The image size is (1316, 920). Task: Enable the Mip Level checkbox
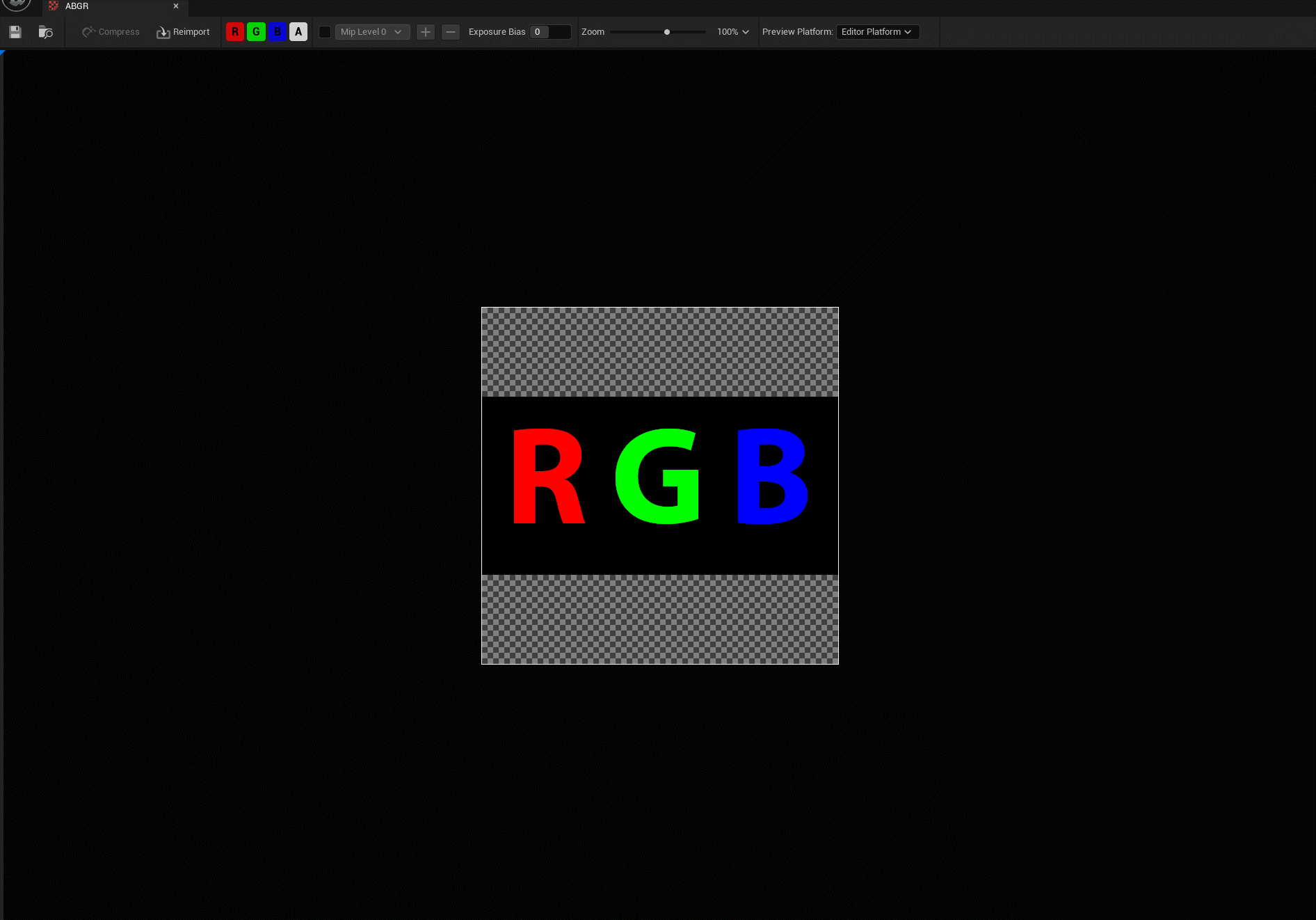tap(325, 32)
